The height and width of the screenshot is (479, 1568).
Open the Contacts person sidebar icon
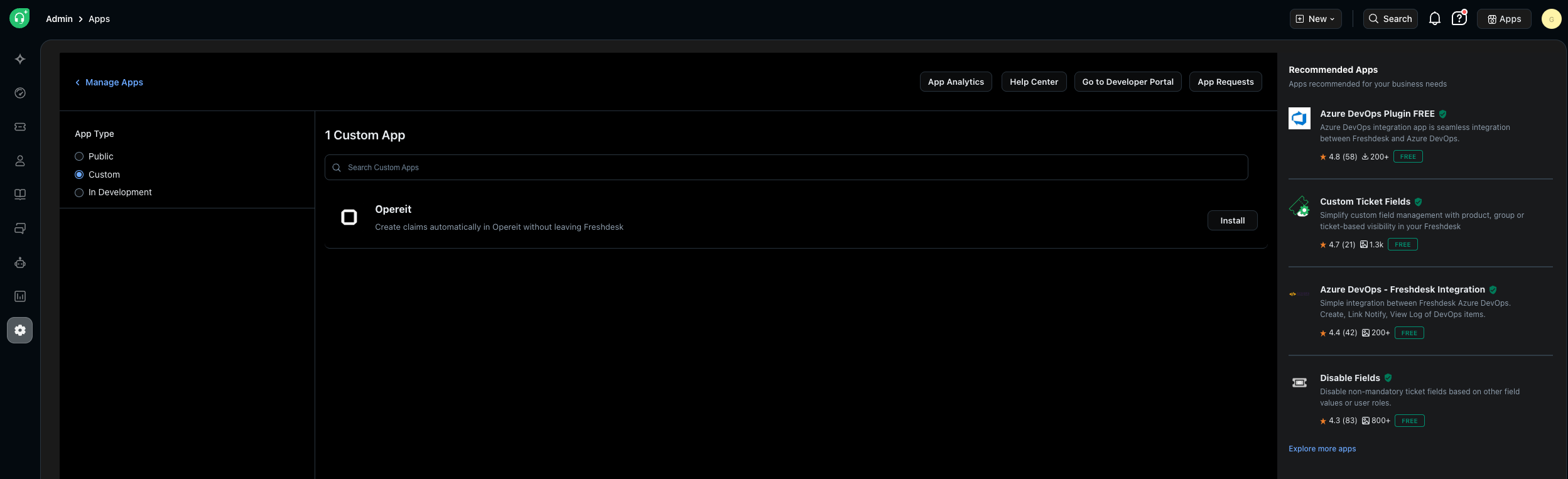tap(20, 161)
